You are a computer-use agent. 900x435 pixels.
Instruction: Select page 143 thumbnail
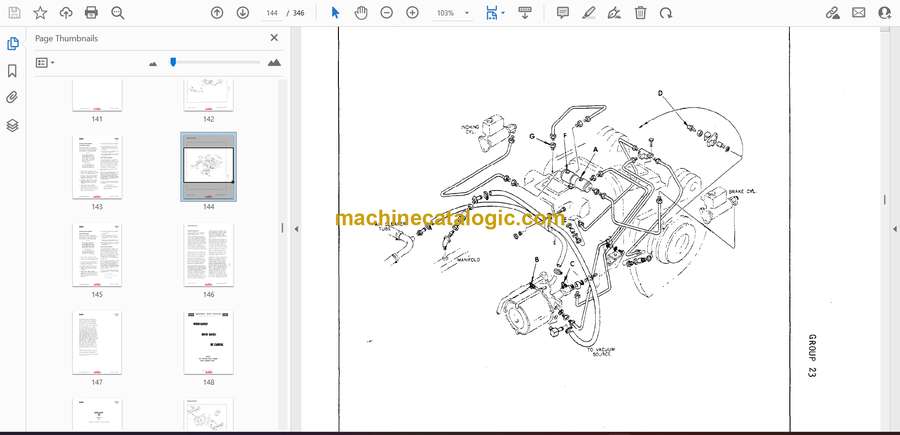pos(97,168)
